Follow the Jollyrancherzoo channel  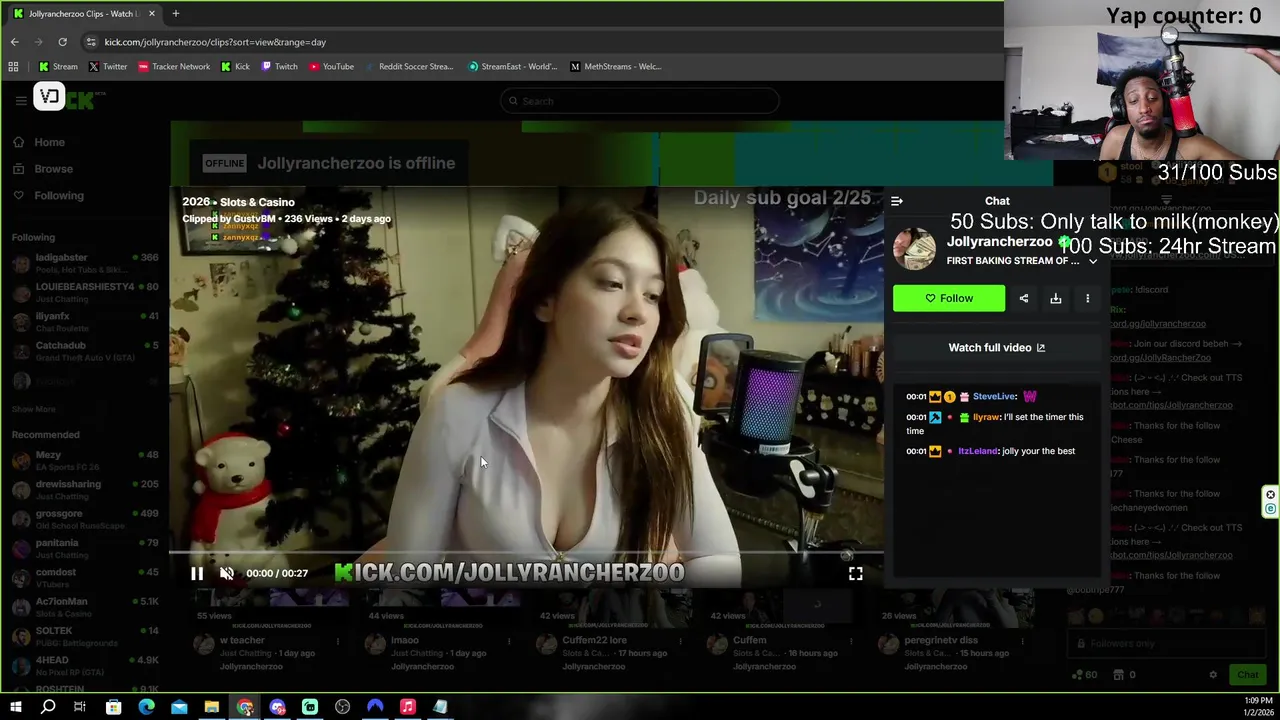(x=949, y=298)
